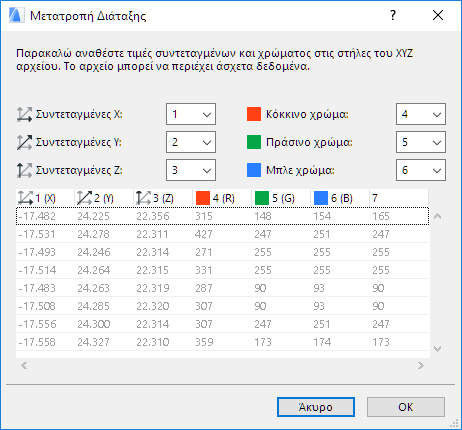Click the cell value 24.300
The width and height of the screenshot is (462, 430).
click(94, 324)
